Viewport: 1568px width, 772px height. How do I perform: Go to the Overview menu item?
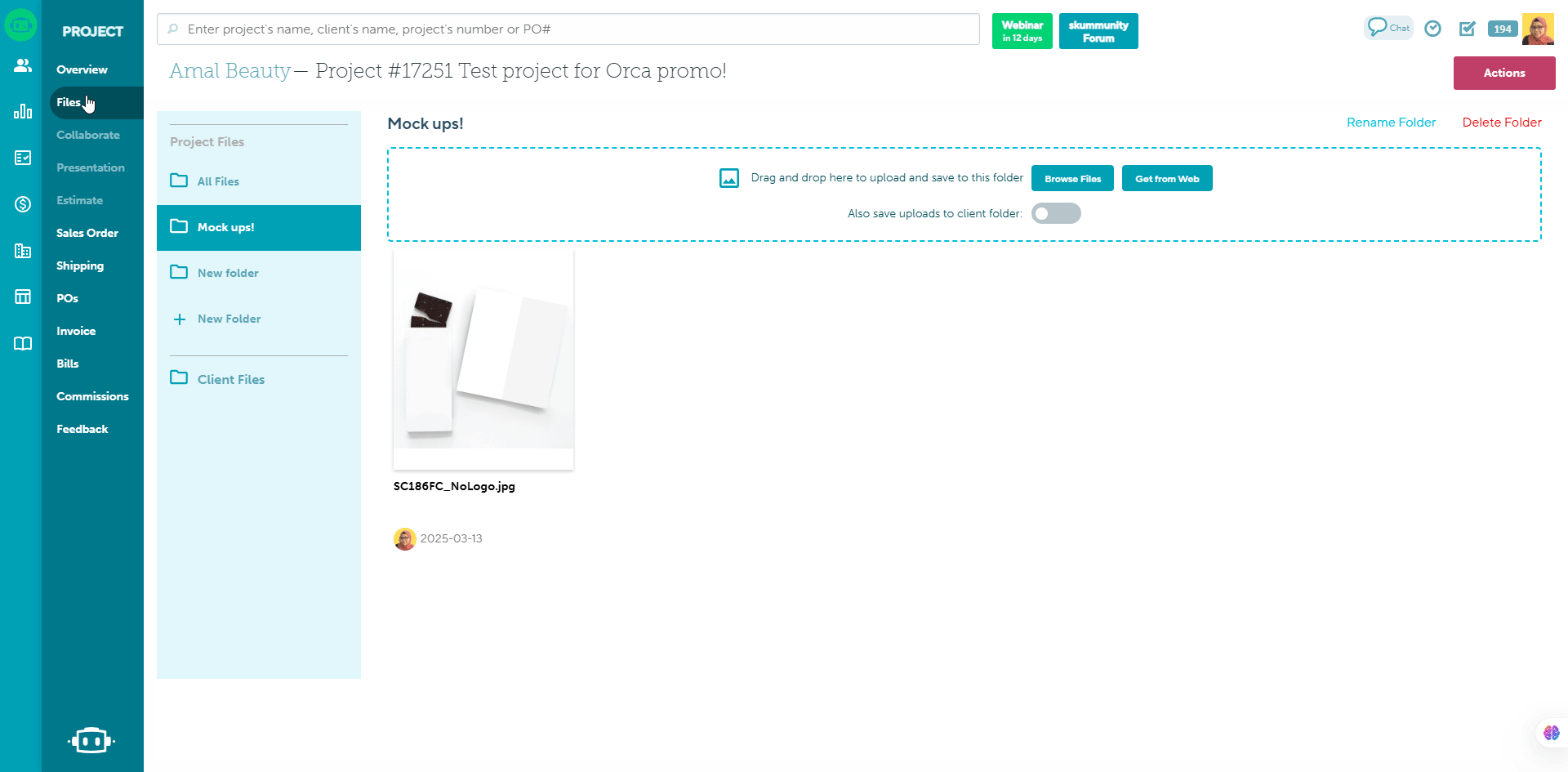point(82,69)
